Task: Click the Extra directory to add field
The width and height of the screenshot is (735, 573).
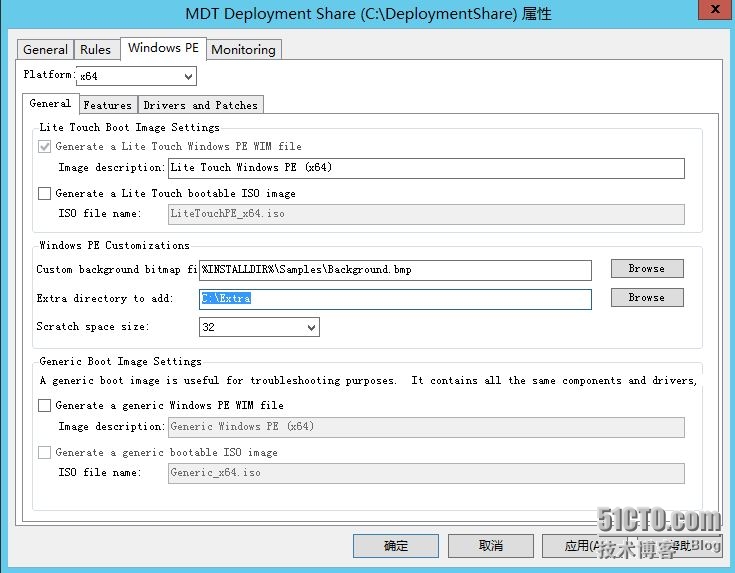Action: click(395, 299)
